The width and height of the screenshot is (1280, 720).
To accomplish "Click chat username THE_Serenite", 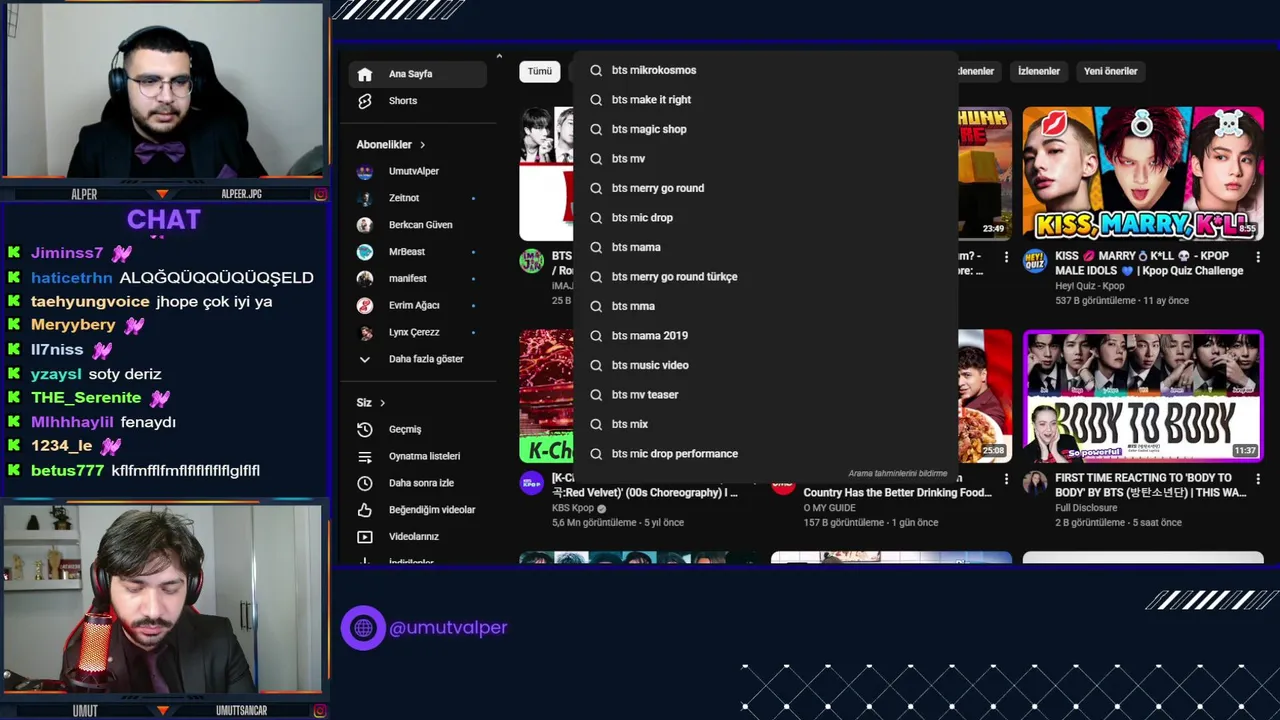I will pos(86,398).
